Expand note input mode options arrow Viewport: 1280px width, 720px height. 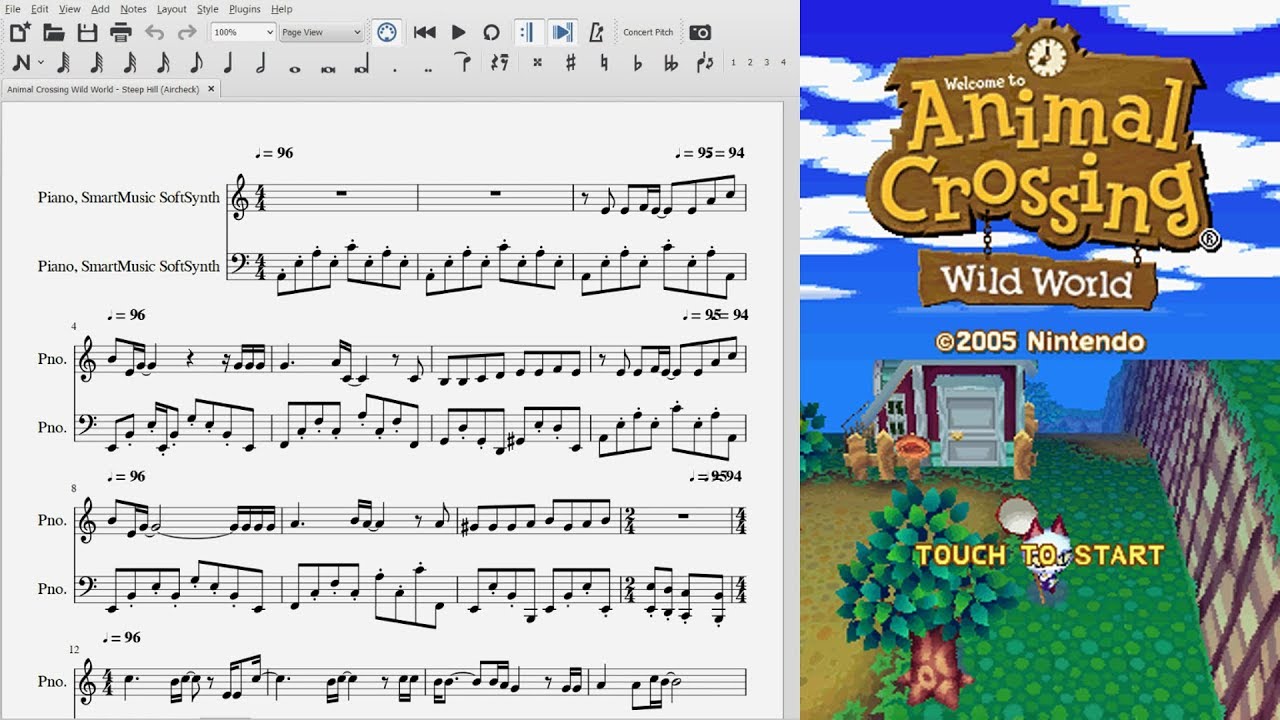tap(41, 63)
